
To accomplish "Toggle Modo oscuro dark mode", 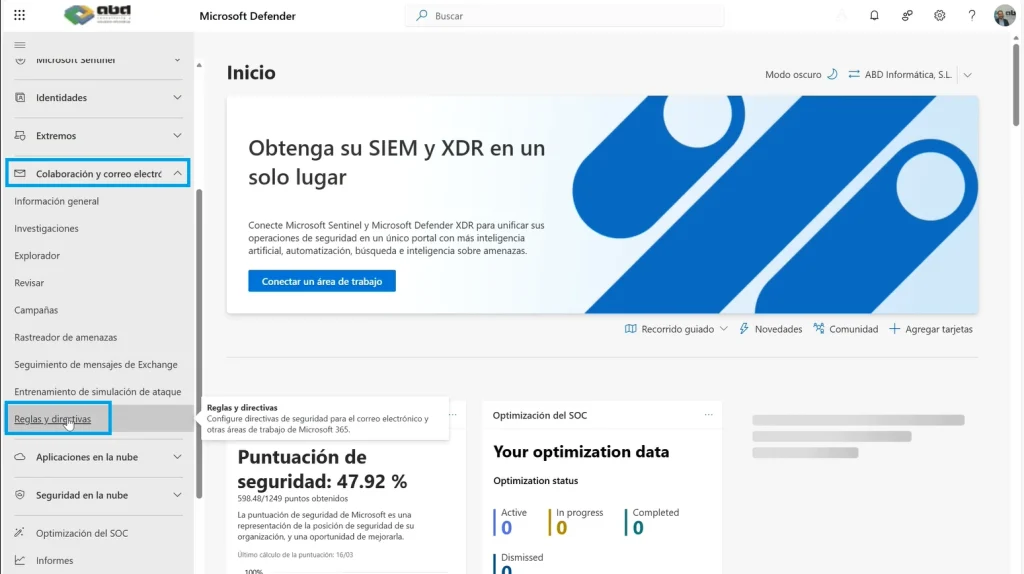I will click(x=801, y=74).
